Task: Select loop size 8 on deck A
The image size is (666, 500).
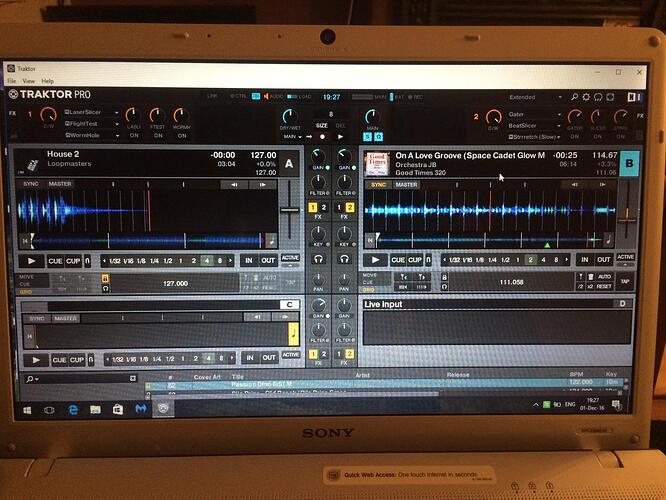Action: [220, 260]
